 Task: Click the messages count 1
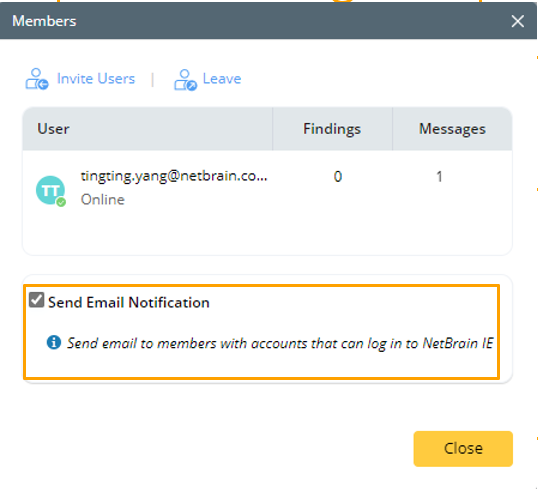click(439, 176)
